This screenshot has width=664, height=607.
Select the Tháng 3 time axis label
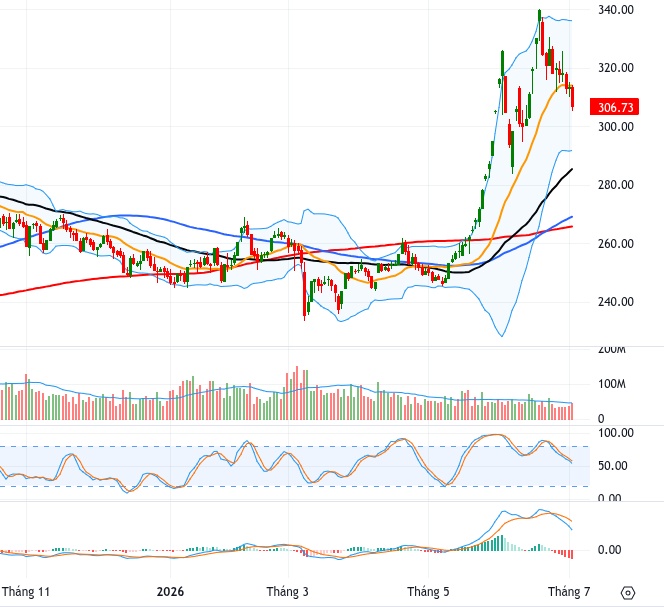[x=288, y=591]
